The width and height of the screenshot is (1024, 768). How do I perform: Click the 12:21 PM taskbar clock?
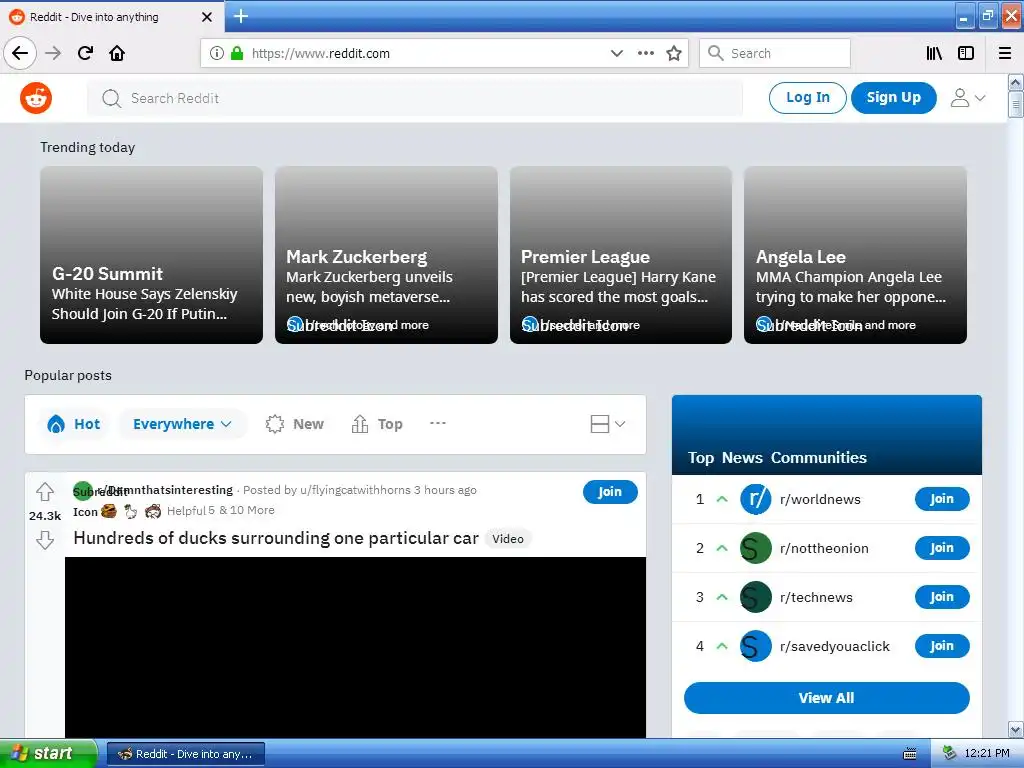[987, 754]
